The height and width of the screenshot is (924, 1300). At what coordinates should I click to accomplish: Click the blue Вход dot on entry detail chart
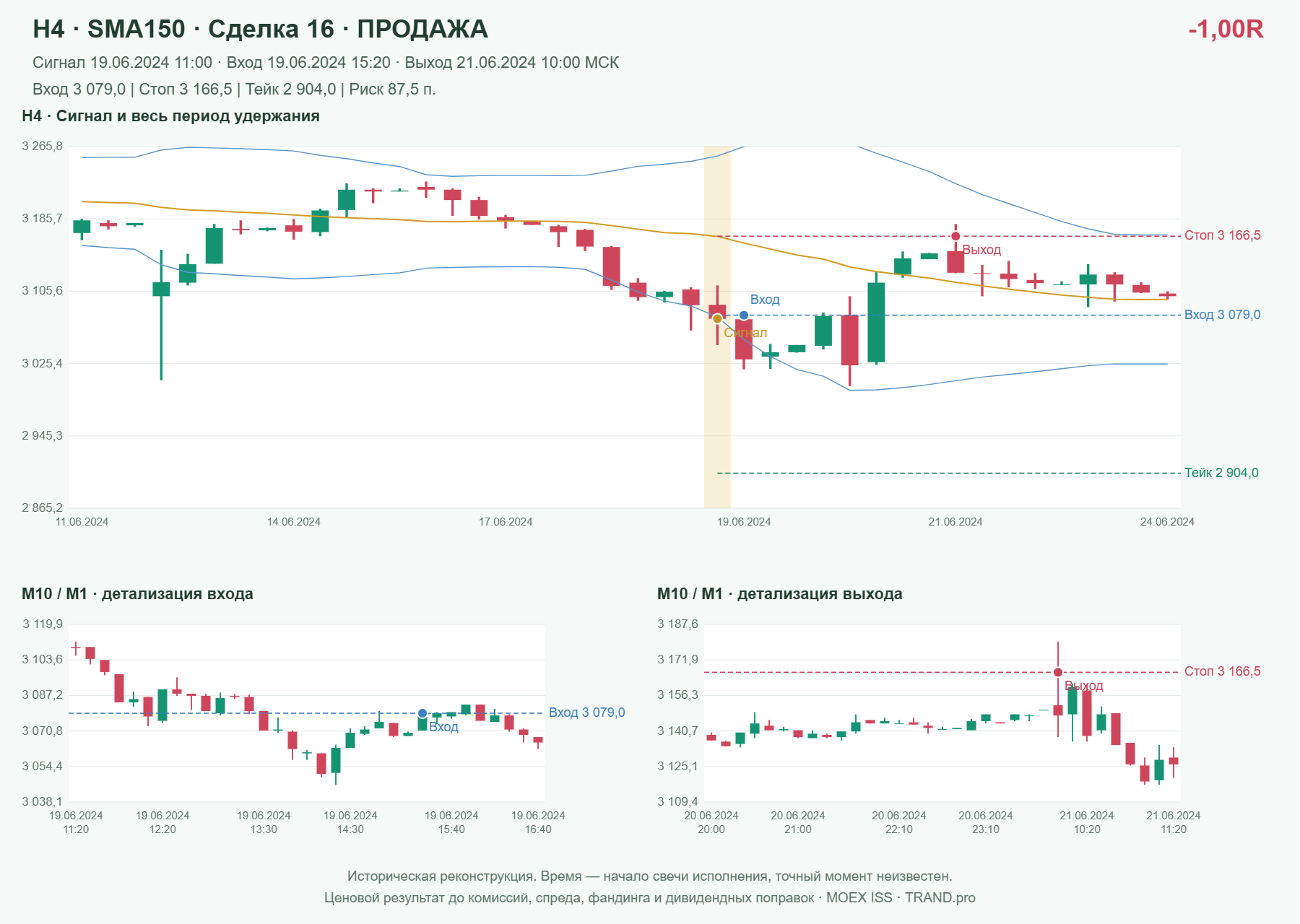[422, 713]
